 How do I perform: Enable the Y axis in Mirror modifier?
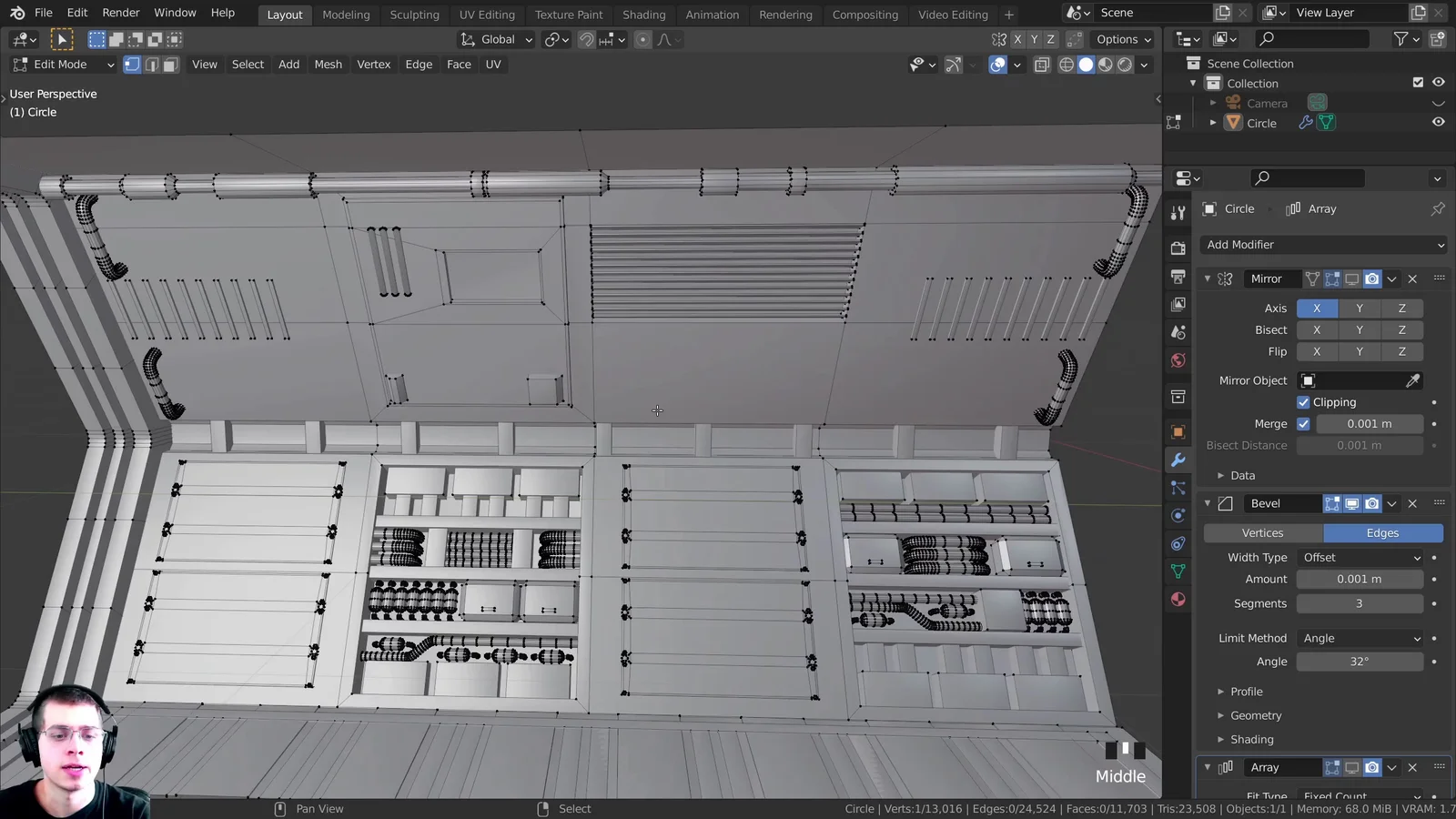coord(1359,308)
